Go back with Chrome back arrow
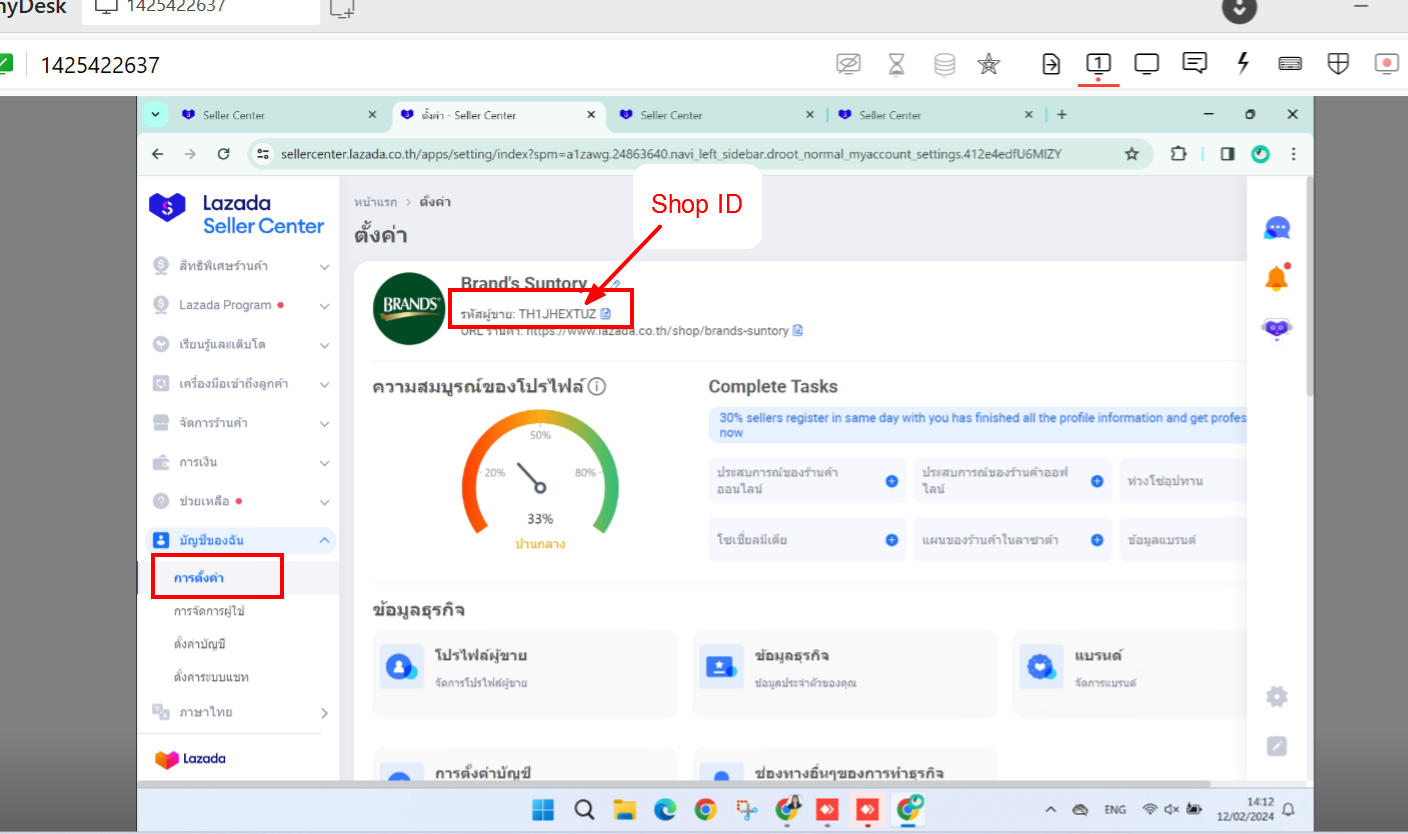Screen dimensions: 1408x834 (157, 154)
